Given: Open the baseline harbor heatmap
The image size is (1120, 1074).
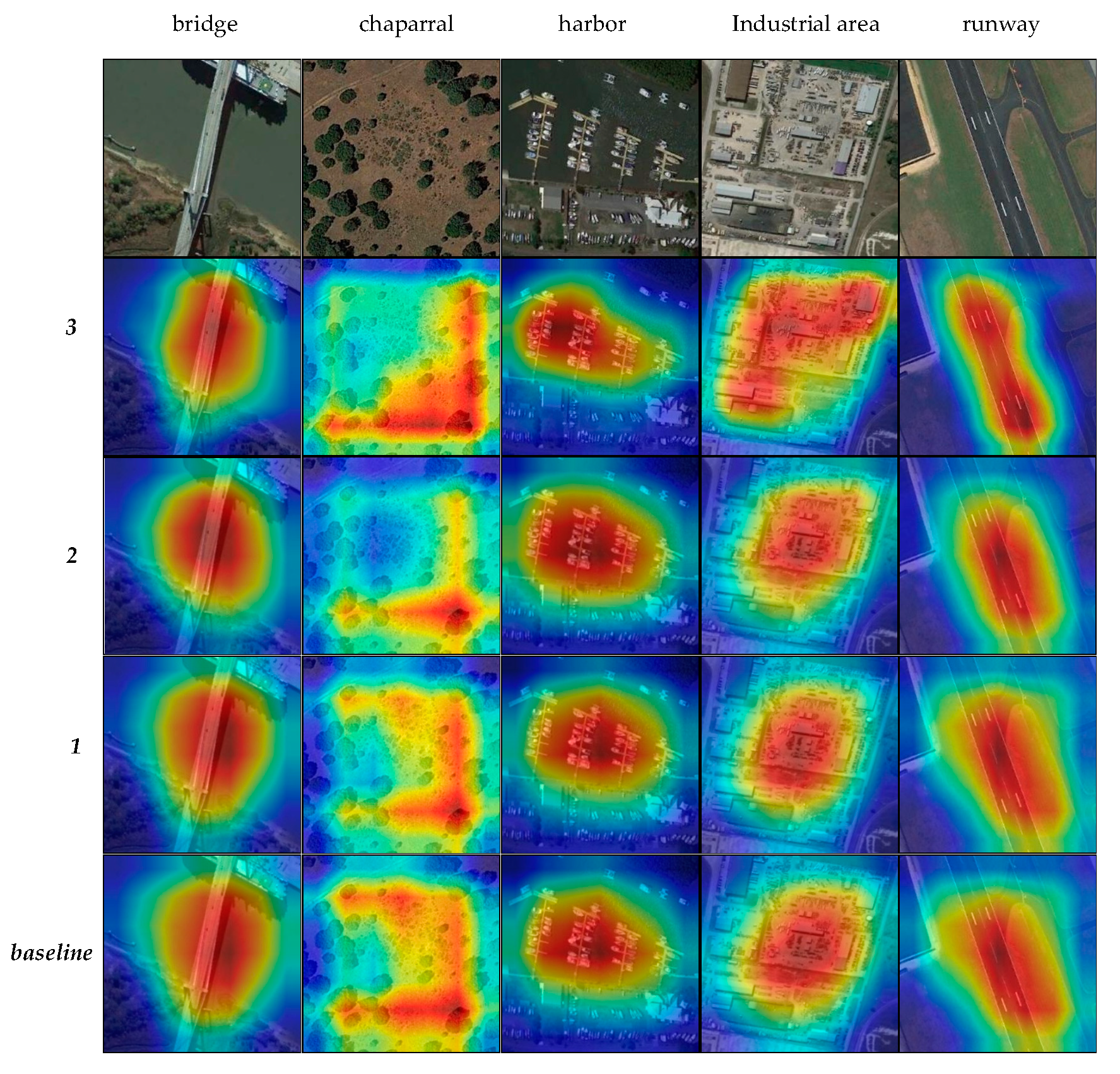Looking at the screenshot, I should [600, 953].
